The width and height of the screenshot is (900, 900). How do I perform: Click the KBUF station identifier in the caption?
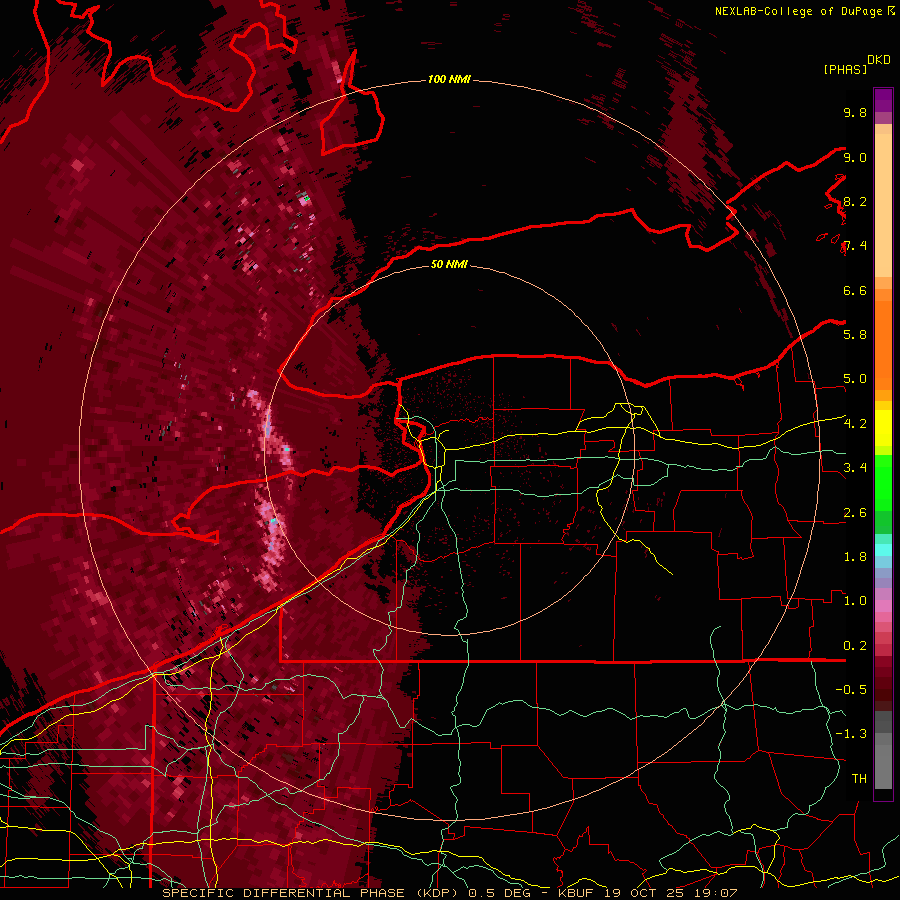[577, 893]
